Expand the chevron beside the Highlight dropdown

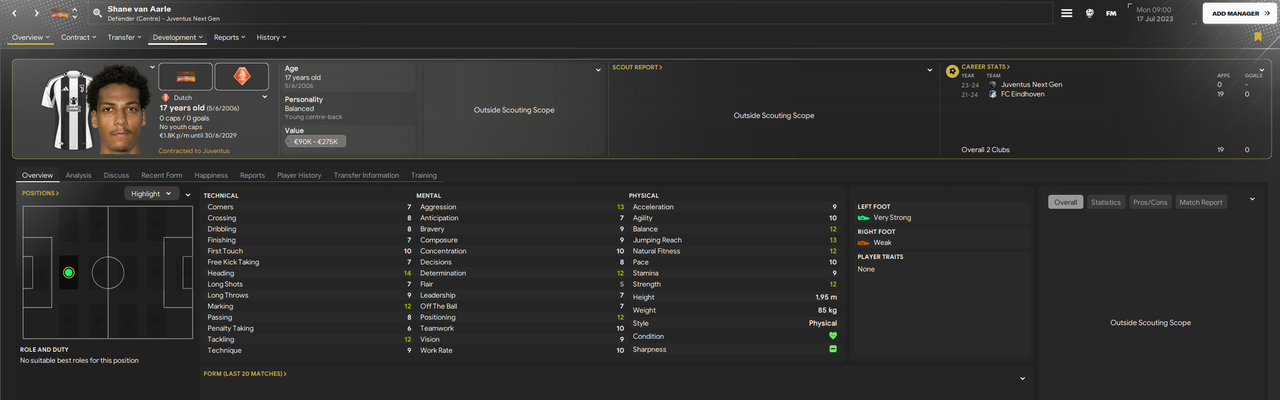pyautogui.click(x=187, y=194)
